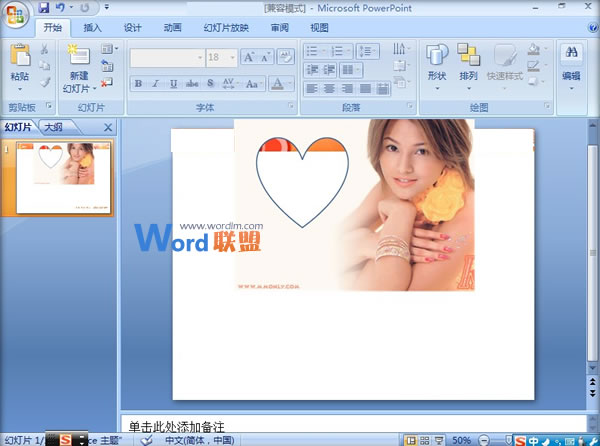Switch to the 视图 ribbon tab

pyautogui.click(x=320, y=28)
